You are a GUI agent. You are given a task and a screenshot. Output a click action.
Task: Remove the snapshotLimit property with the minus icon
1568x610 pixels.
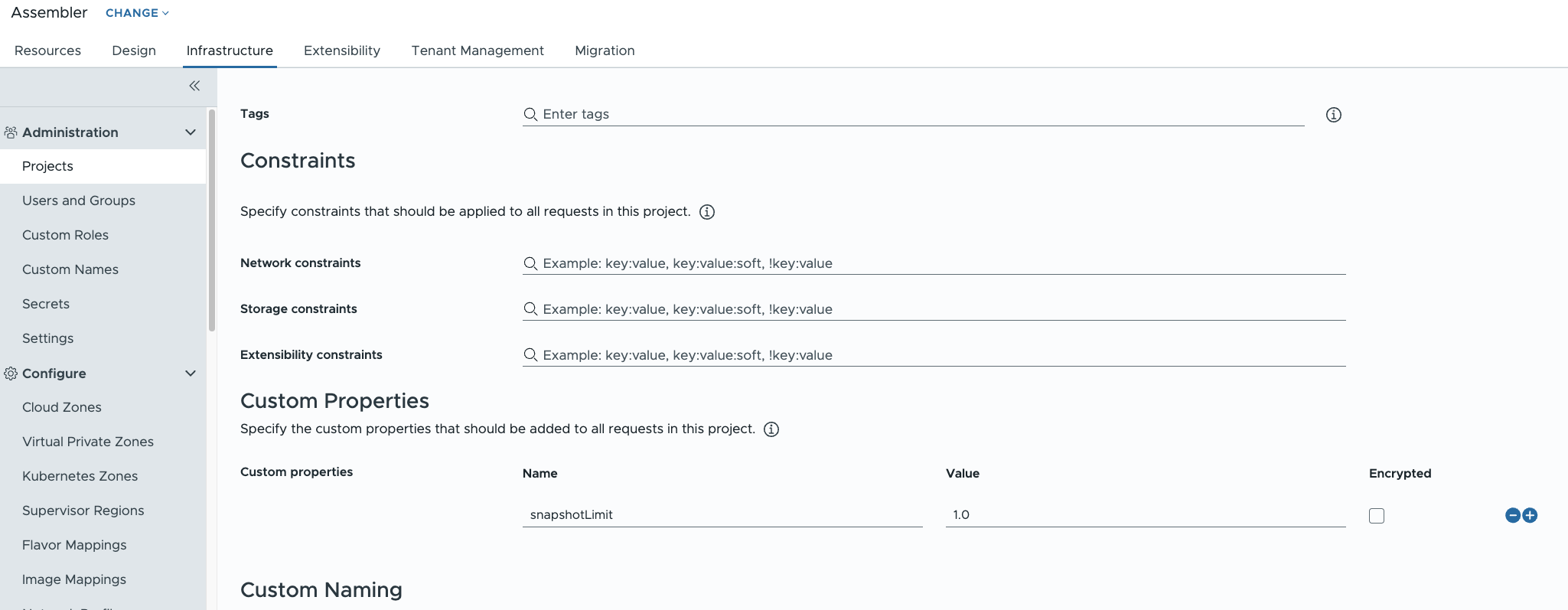[x=1512, y=515]
